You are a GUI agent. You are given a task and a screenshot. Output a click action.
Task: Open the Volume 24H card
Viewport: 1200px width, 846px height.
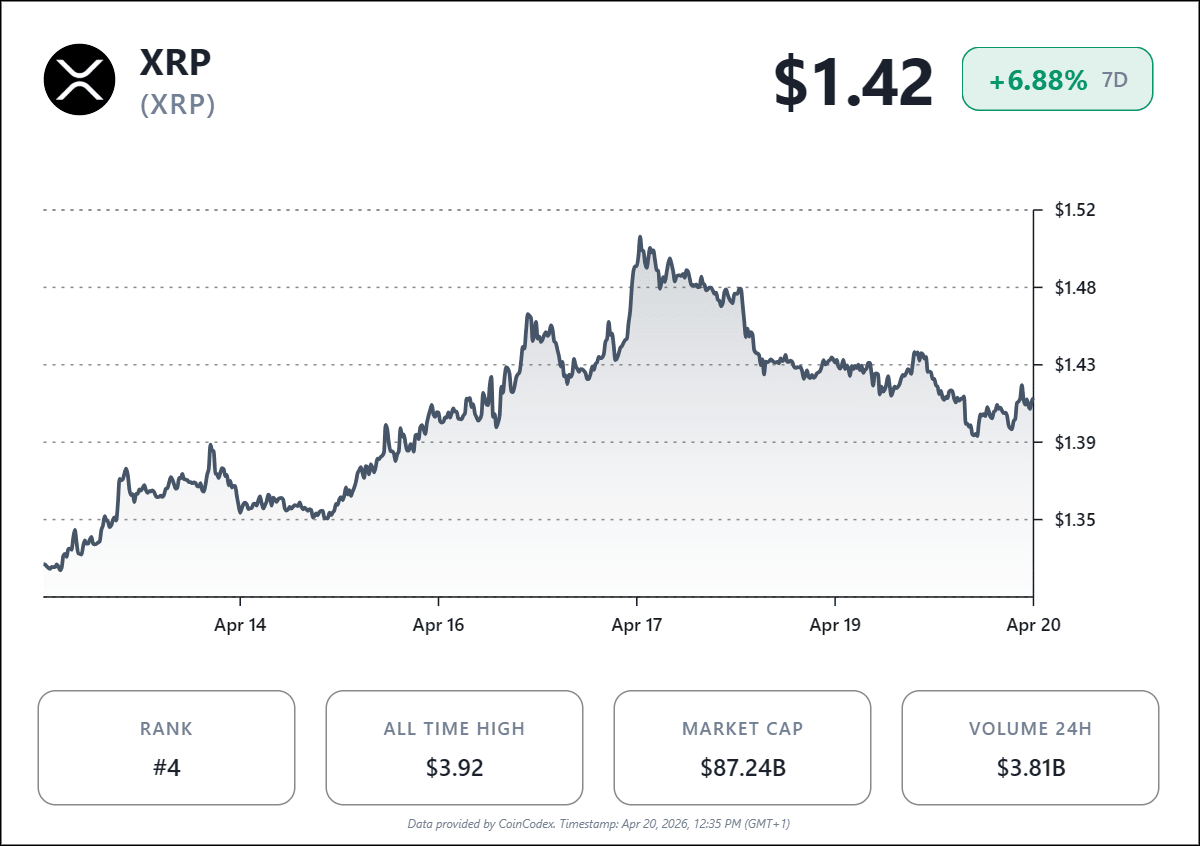point(1030,747)
